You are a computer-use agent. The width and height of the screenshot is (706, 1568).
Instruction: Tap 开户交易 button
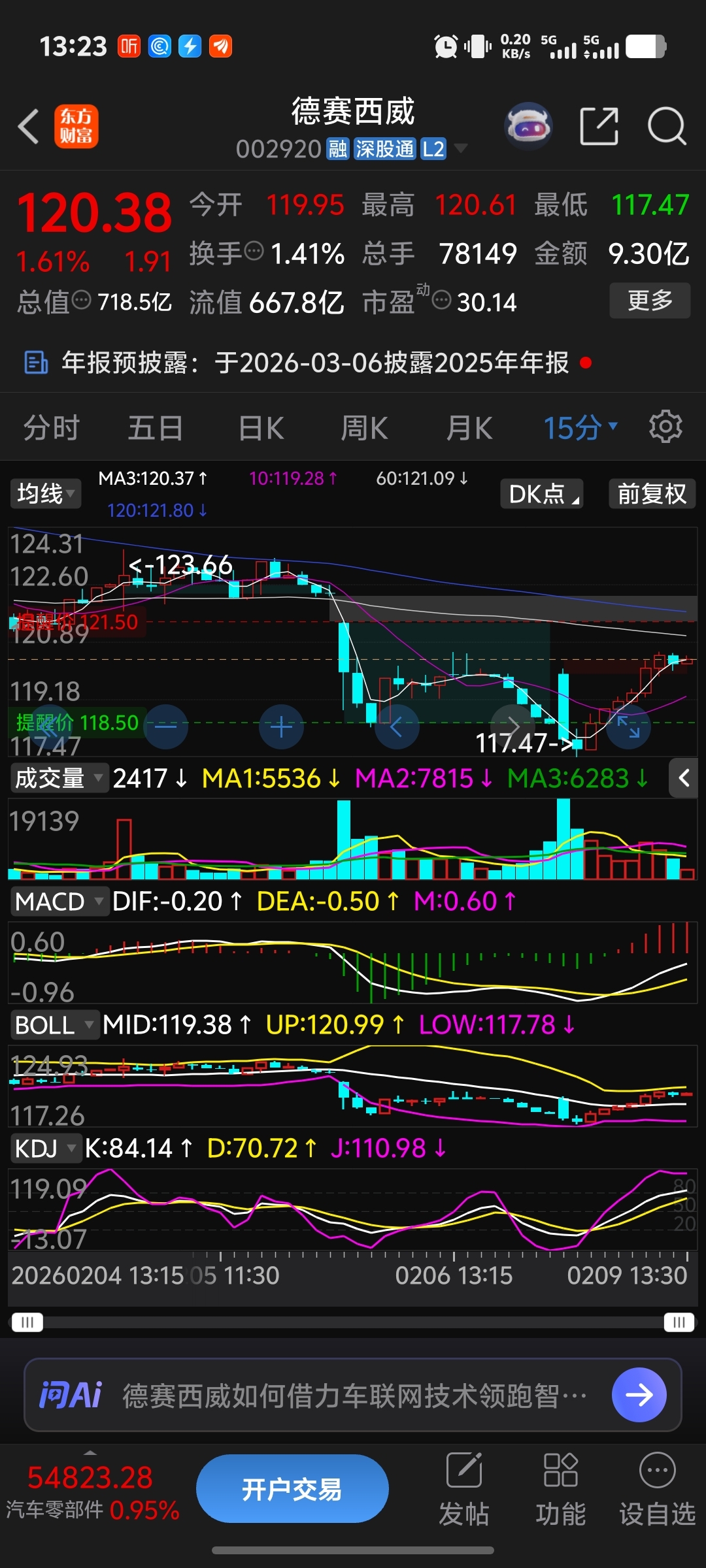[x=292, y=1489]
